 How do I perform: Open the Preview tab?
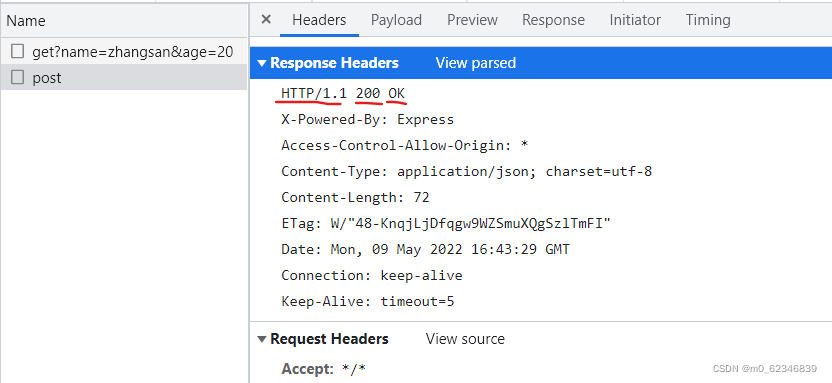tap(472, 20)
